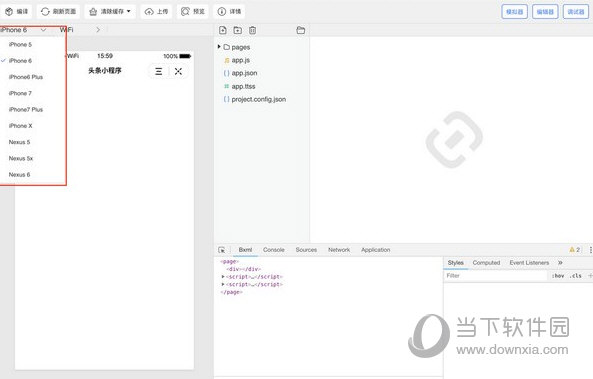The width and height of the screenshot is (593, 379).
Task: Select Nexus 6 device option
Action: [x=19, y=174]
